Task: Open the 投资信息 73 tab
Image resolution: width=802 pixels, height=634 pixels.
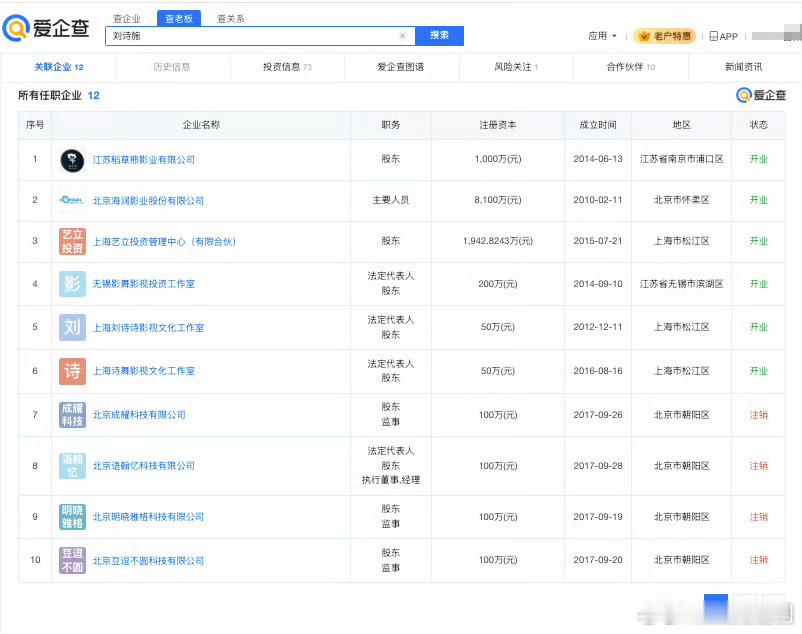Action: pyautogui.click(x=287, y=67)
